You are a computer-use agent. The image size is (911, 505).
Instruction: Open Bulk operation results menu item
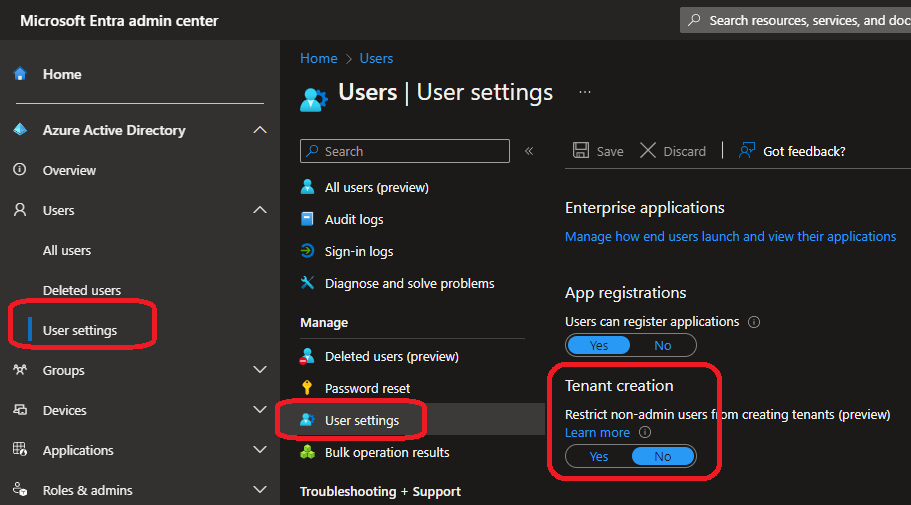[387, 452]
